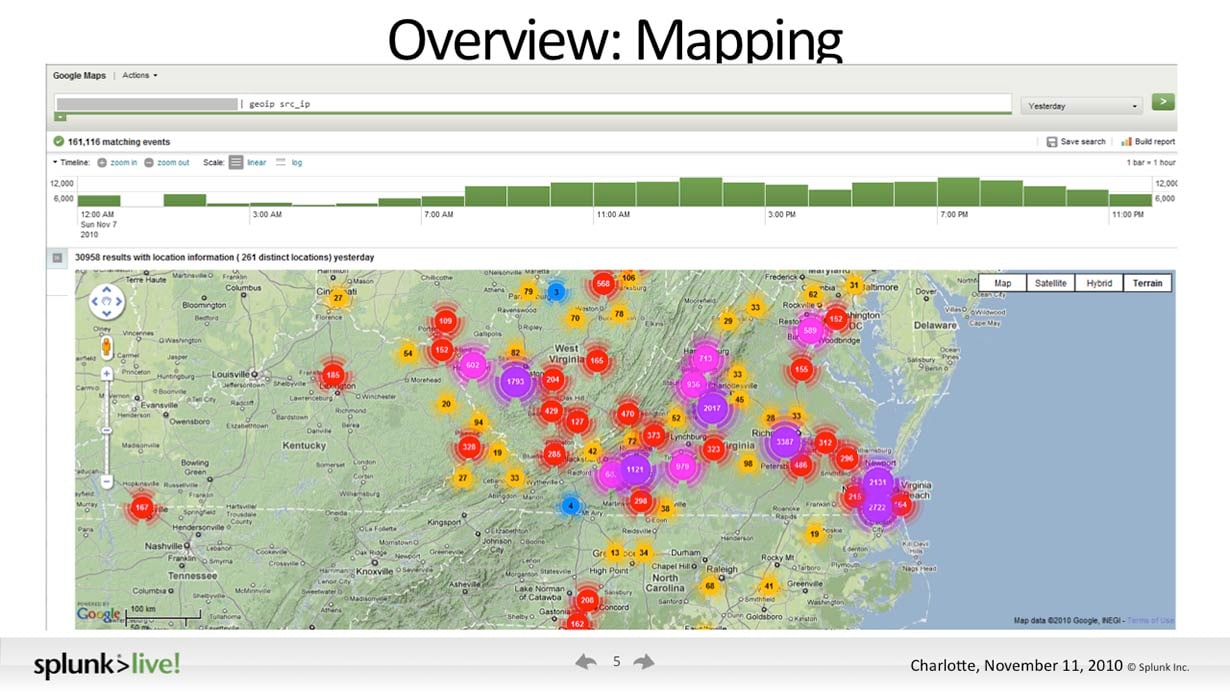Click the timeline zoom out magnifier

pos(149,162)
